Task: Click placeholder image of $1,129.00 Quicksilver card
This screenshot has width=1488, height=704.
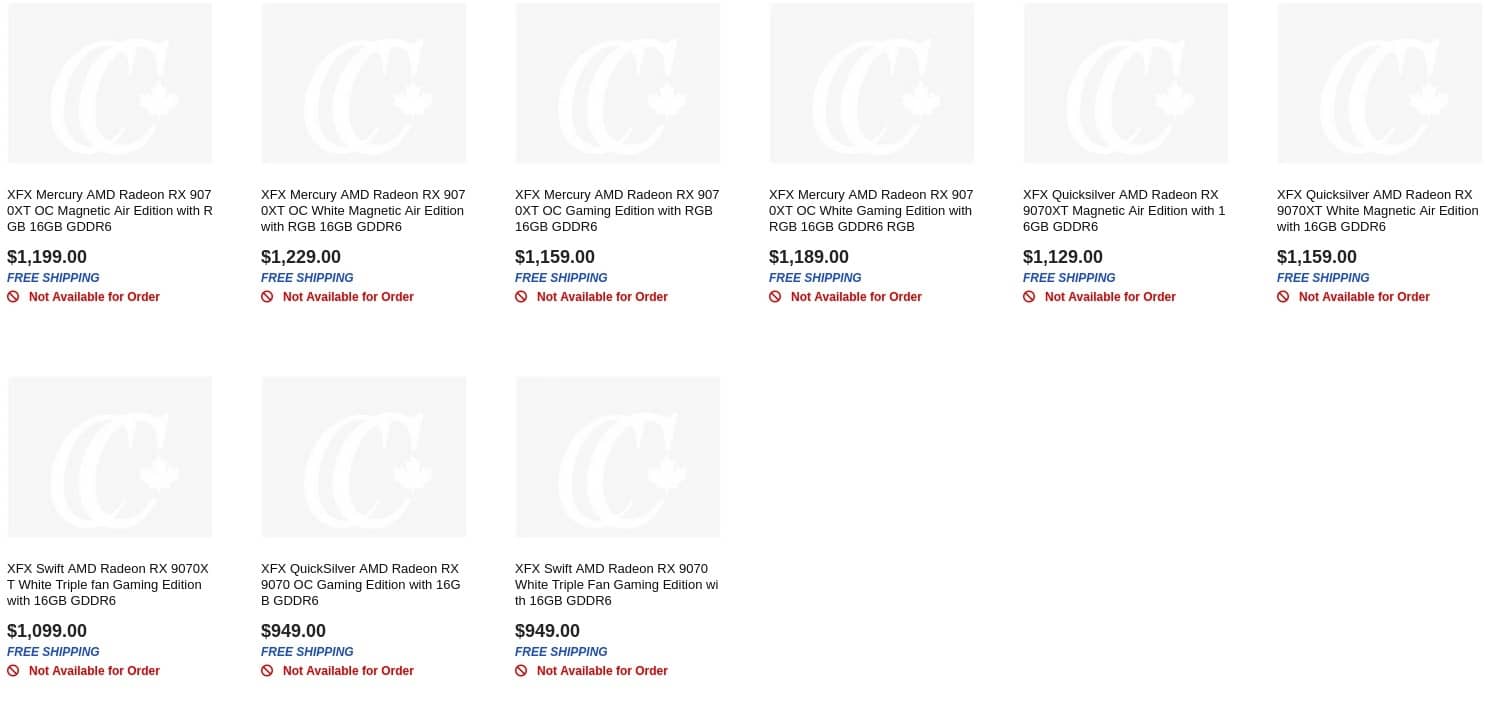Action: point(1126,83)
